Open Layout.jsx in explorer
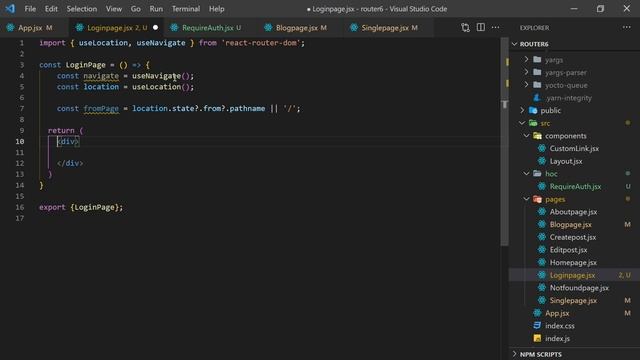Screen dimensions: 640x360 coord(574,161)
